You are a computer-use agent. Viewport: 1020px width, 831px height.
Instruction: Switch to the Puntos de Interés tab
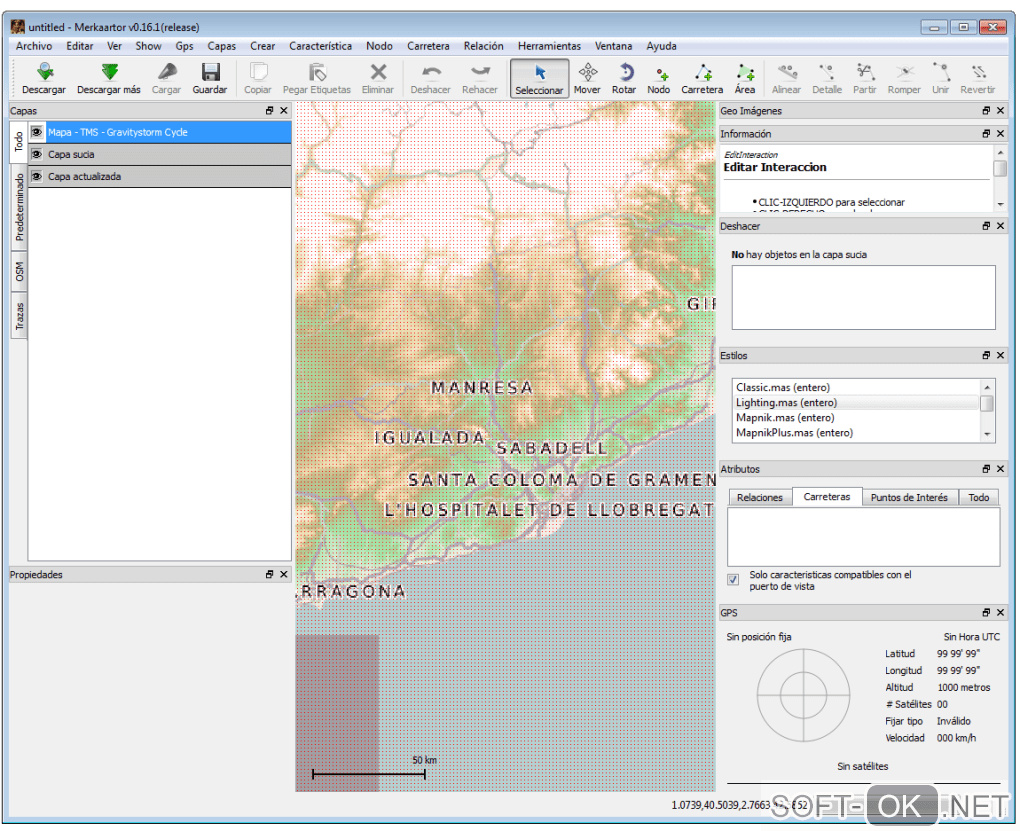[x=909, y=497]
